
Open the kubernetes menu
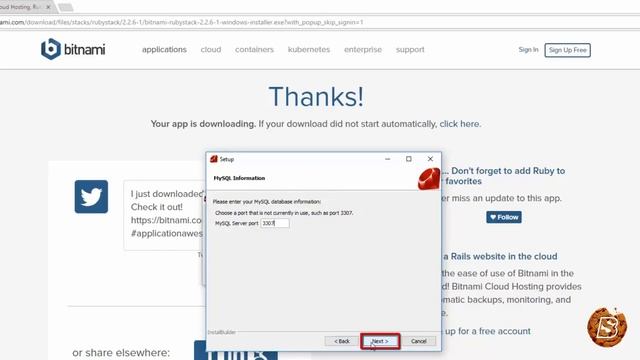click(309, 49)
